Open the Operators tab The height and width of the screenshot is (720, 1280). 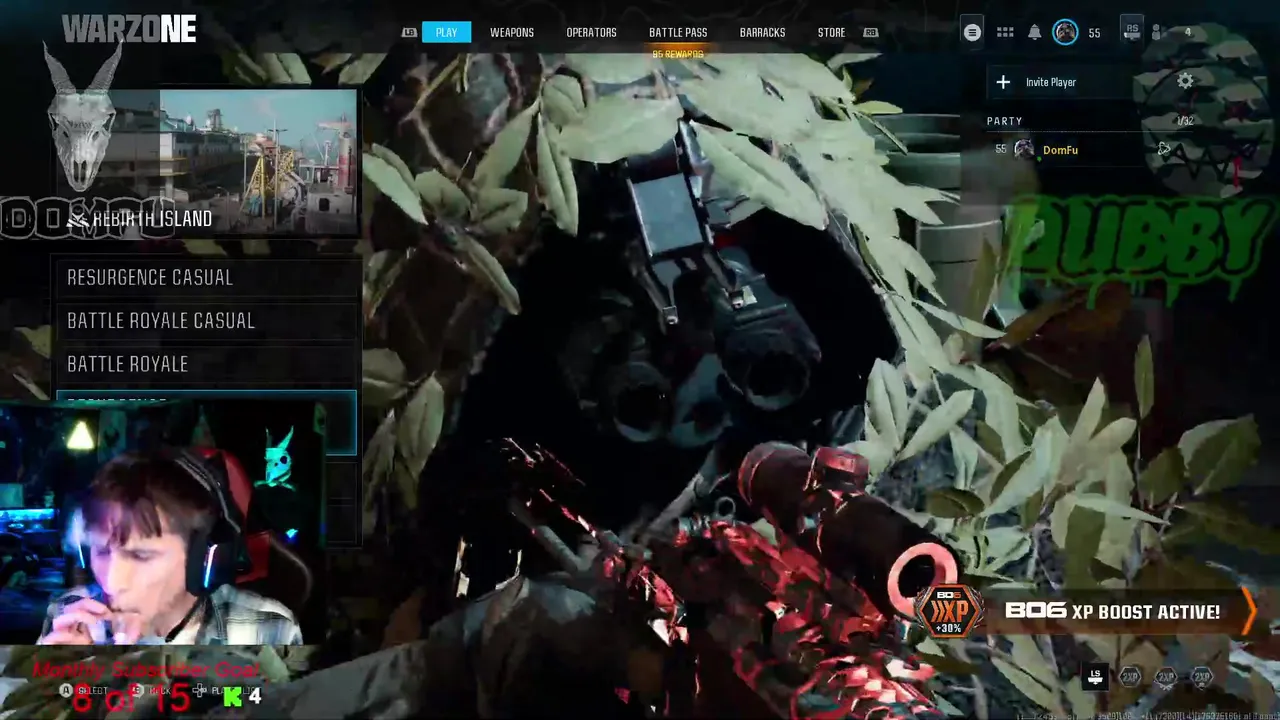[591, 32]
